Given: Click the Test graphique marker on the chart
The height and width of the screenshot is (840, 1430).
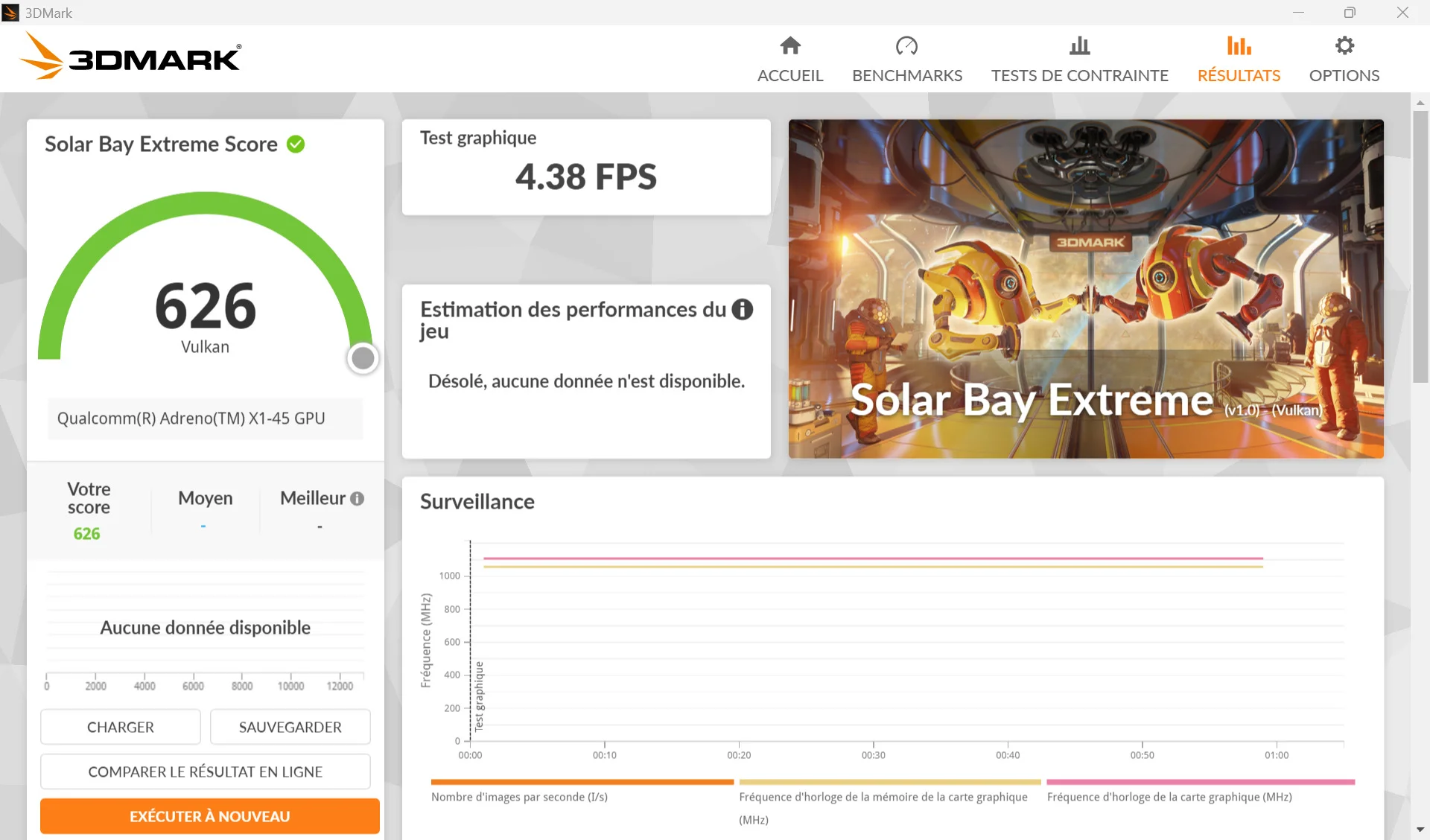Looking at the screenshot, I should pyautogui.click(x=479, y=696).
